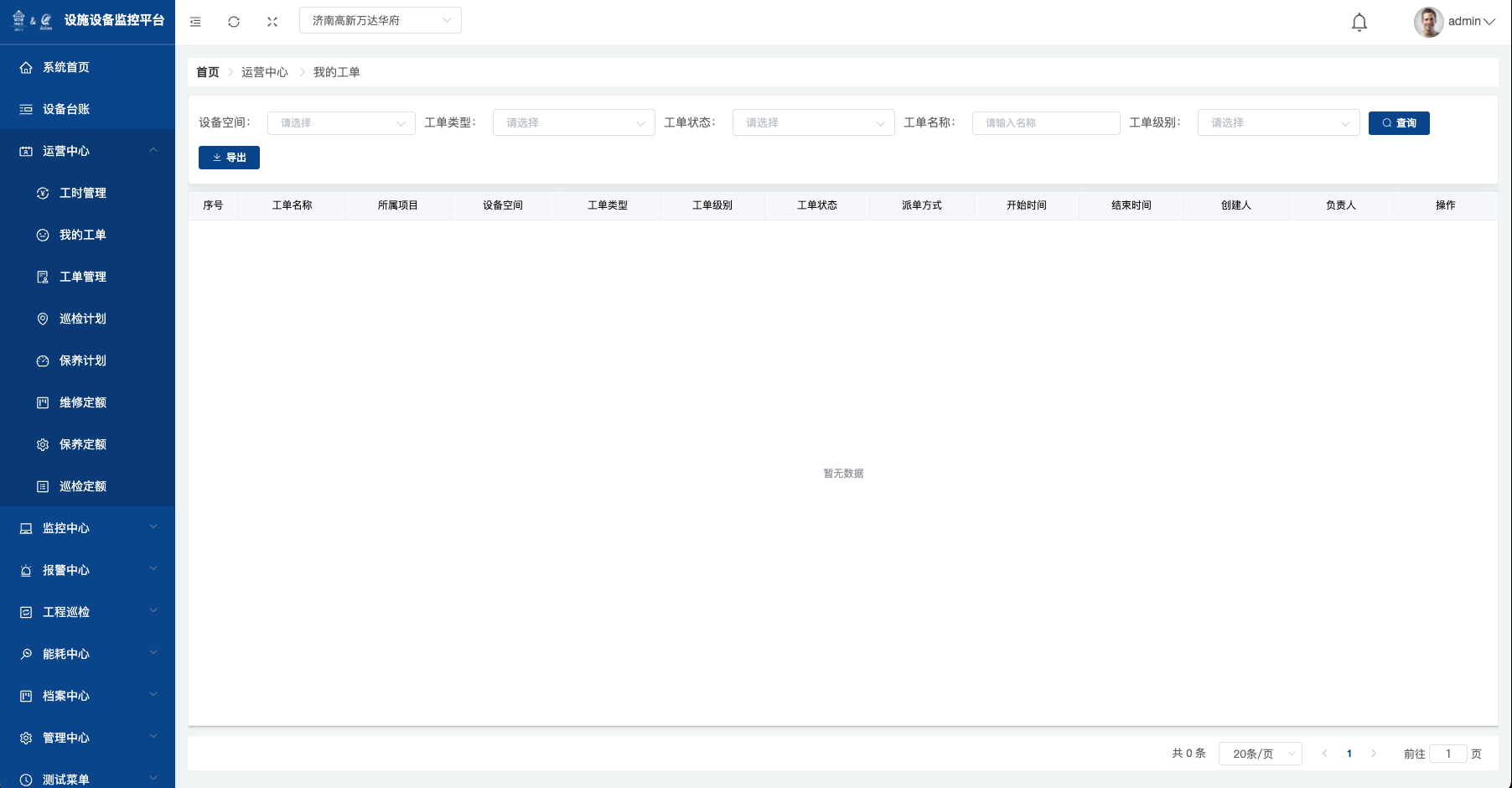Click the 导出 export button
Screen dimensions: 1512x788
coord(229,158)
